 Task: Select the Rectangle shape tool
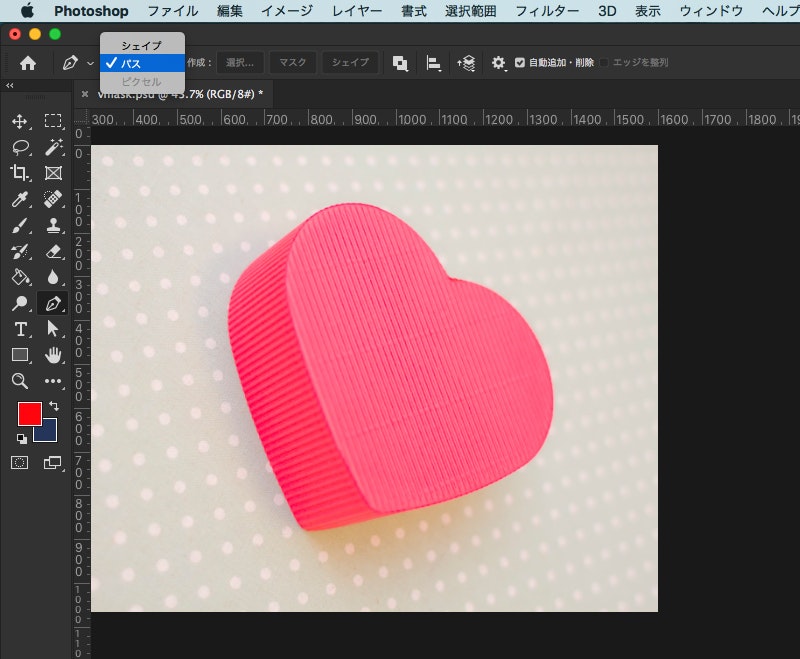point(20,354)
